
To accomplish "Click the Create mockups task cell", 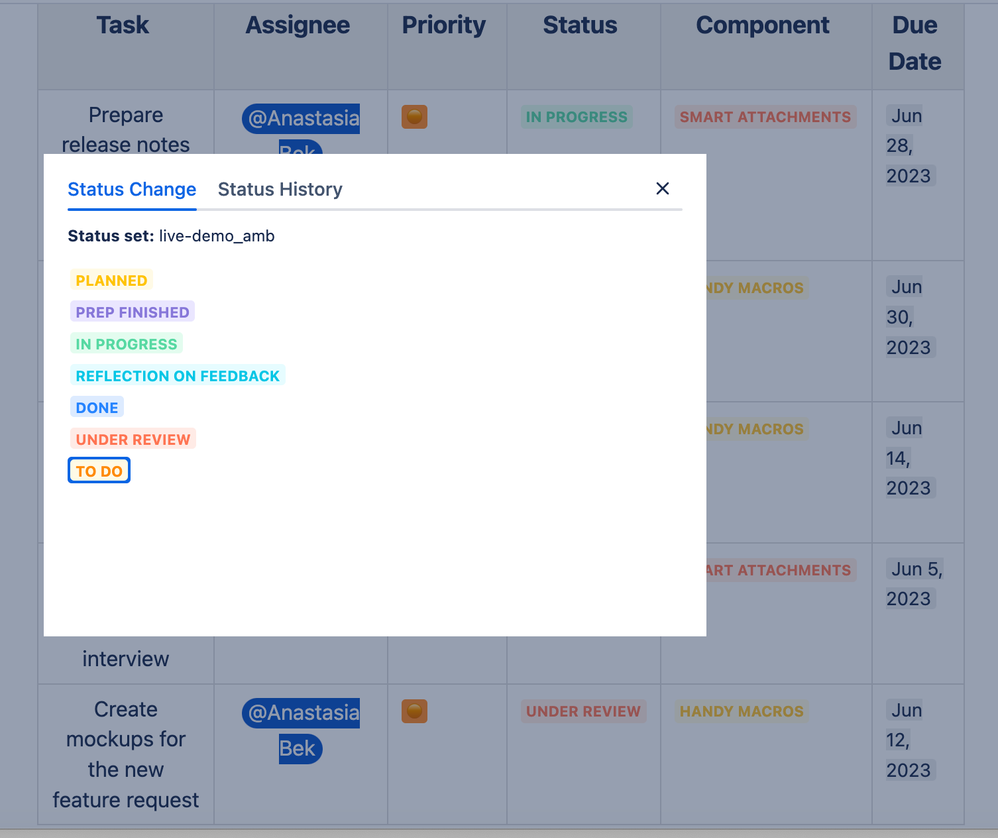I will coord(125,755).
